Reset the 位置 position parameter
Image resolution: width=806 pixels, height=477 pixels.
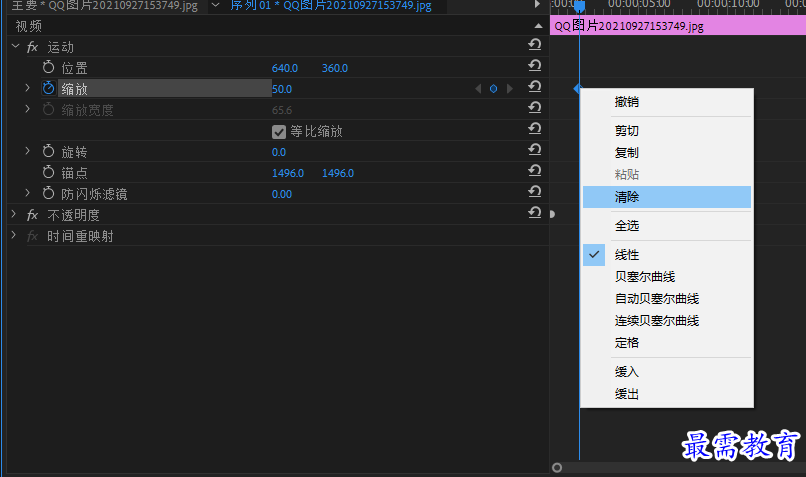[x=535, y=66]
